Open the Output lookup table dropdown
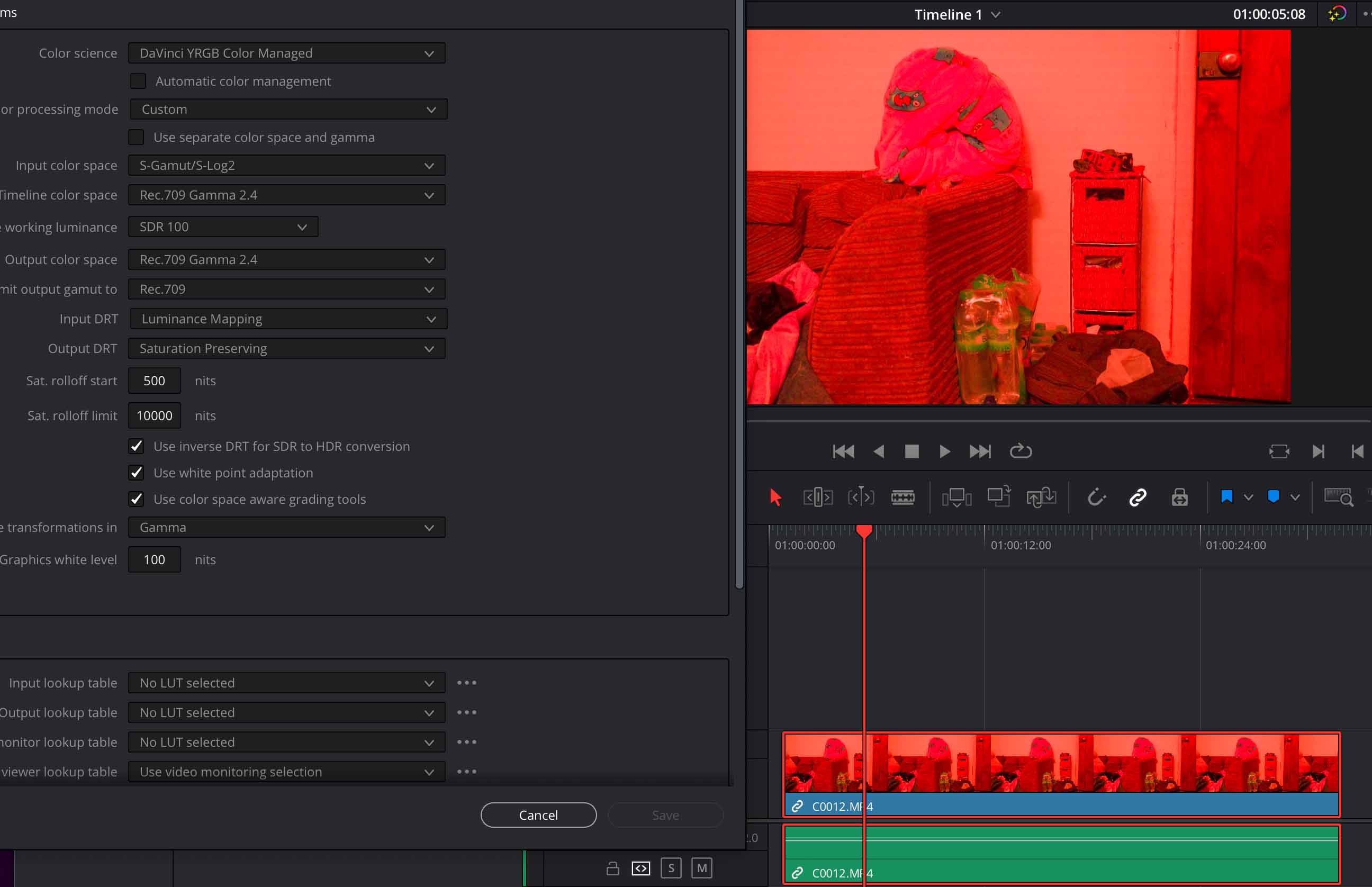The height and width of the screenshot is (887, 1372). click(286, 712)
